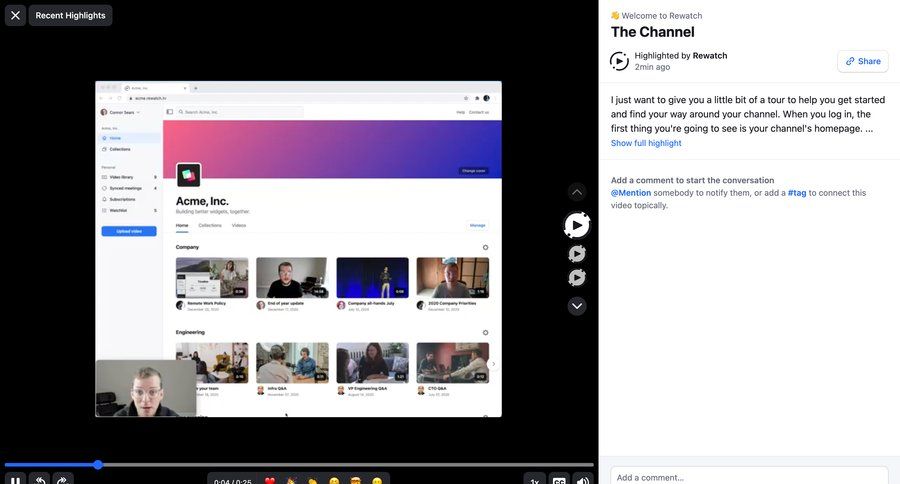React with the party popper emoji

click(x=291, y=481)
